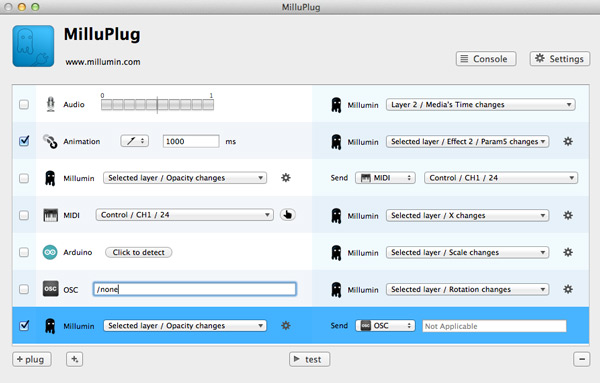Image resolution: width=600 pixels, height=383 pixels.
Task: Open gear settings for Scale changes target
Action: coord(568,253)
